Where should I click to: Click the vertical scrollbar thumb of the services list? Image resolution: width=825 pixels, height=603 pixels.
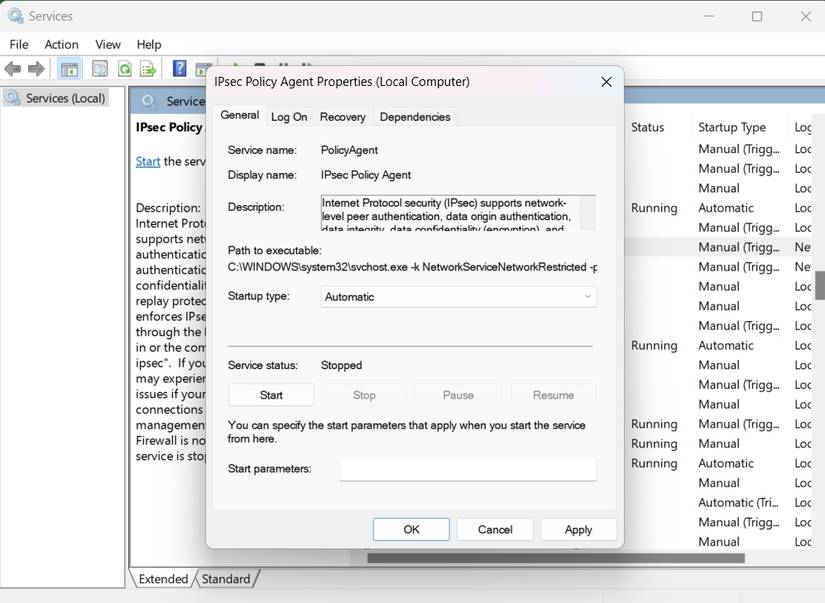(x=820, y=285)
